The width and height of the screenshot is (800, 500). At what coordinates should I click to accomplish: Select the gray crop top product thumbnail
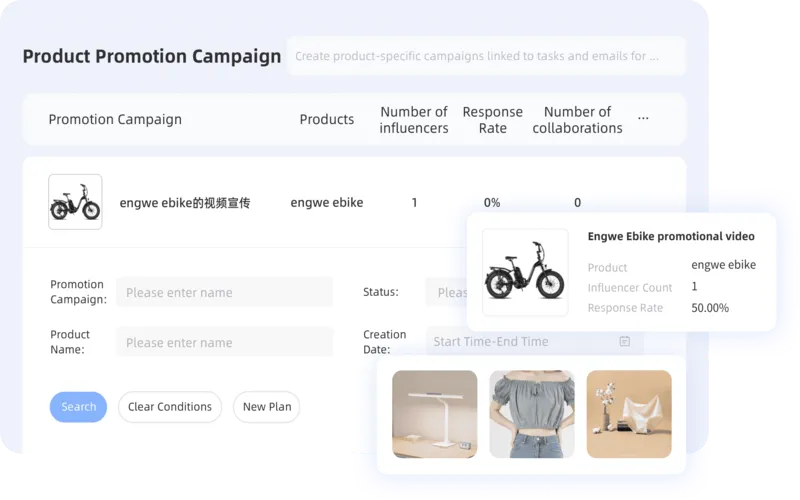532,414
